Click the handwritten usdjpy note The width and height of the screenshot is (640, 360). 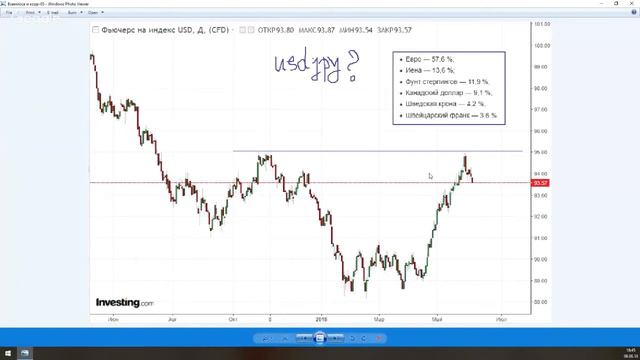[x=317, y=66]
